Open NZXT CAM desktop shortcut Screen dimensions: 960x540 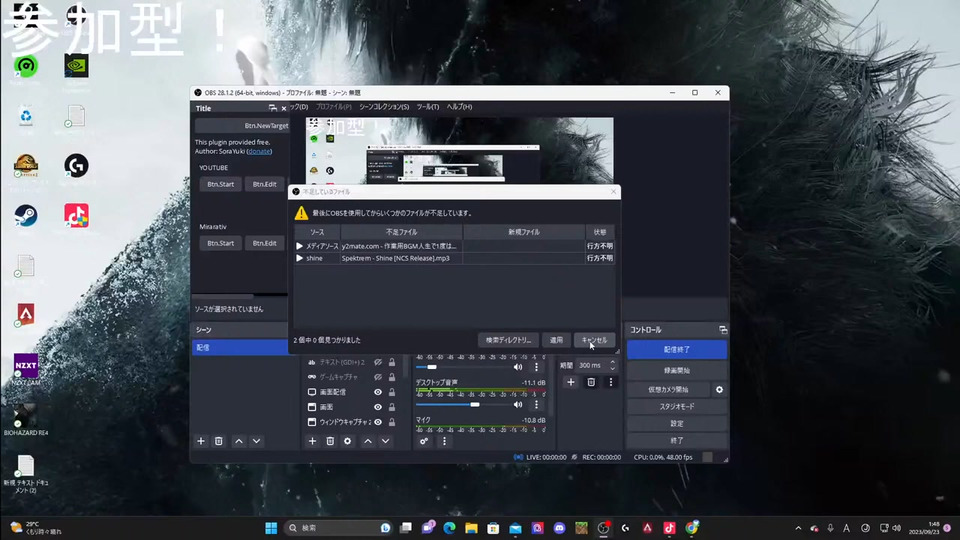[26, 369]
